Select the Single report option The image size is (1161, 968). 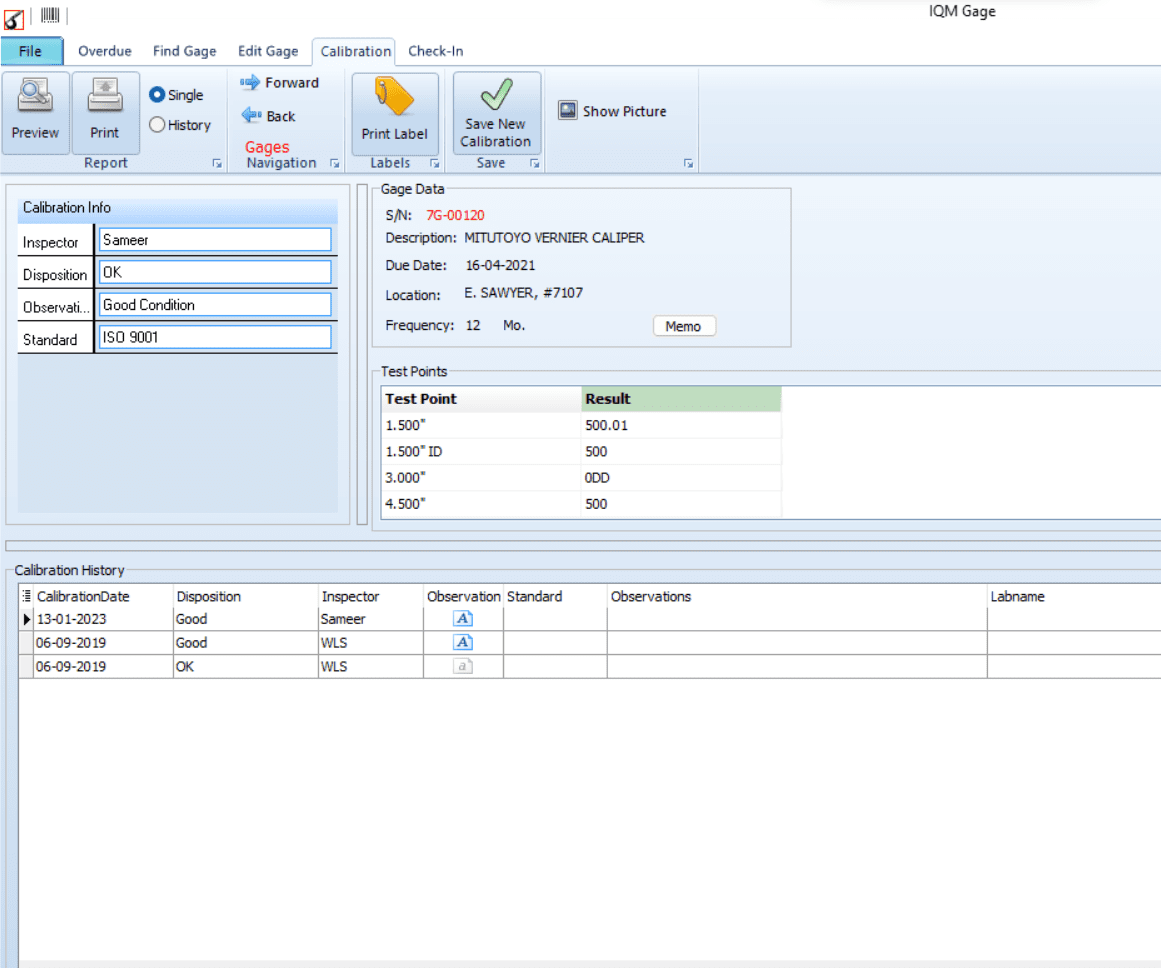(176, 95)
